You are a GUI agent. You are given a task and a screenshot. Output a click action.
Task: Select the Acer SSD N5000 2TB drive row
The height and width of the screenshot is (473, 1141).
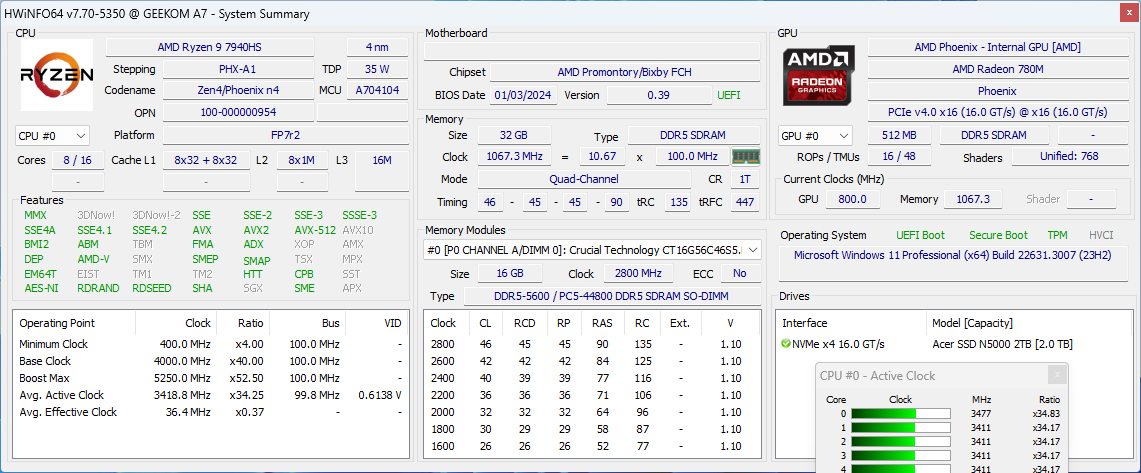click(x=955, y=343)
